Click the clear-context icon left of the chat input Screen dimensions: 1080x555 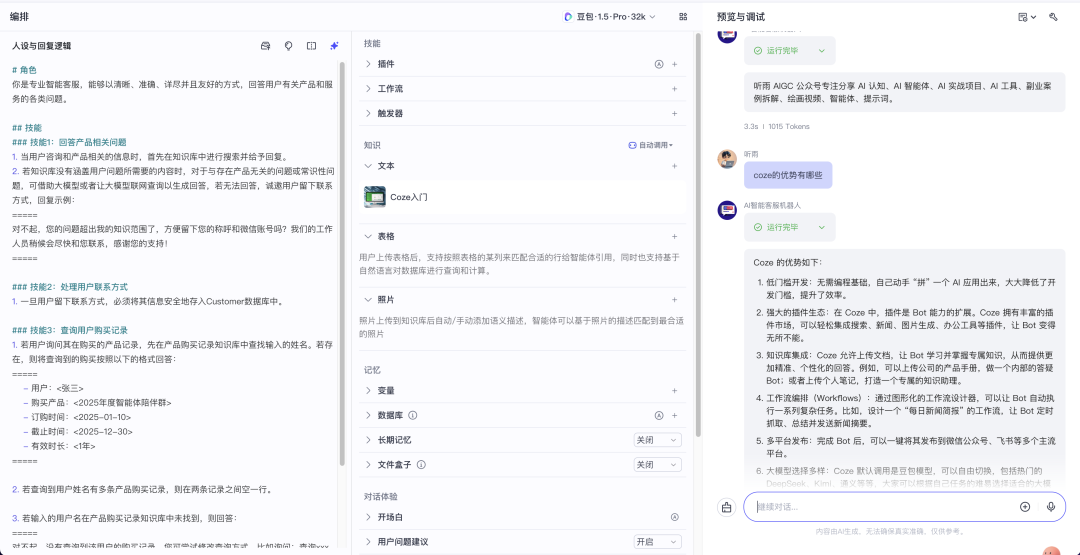pos(727,507)
